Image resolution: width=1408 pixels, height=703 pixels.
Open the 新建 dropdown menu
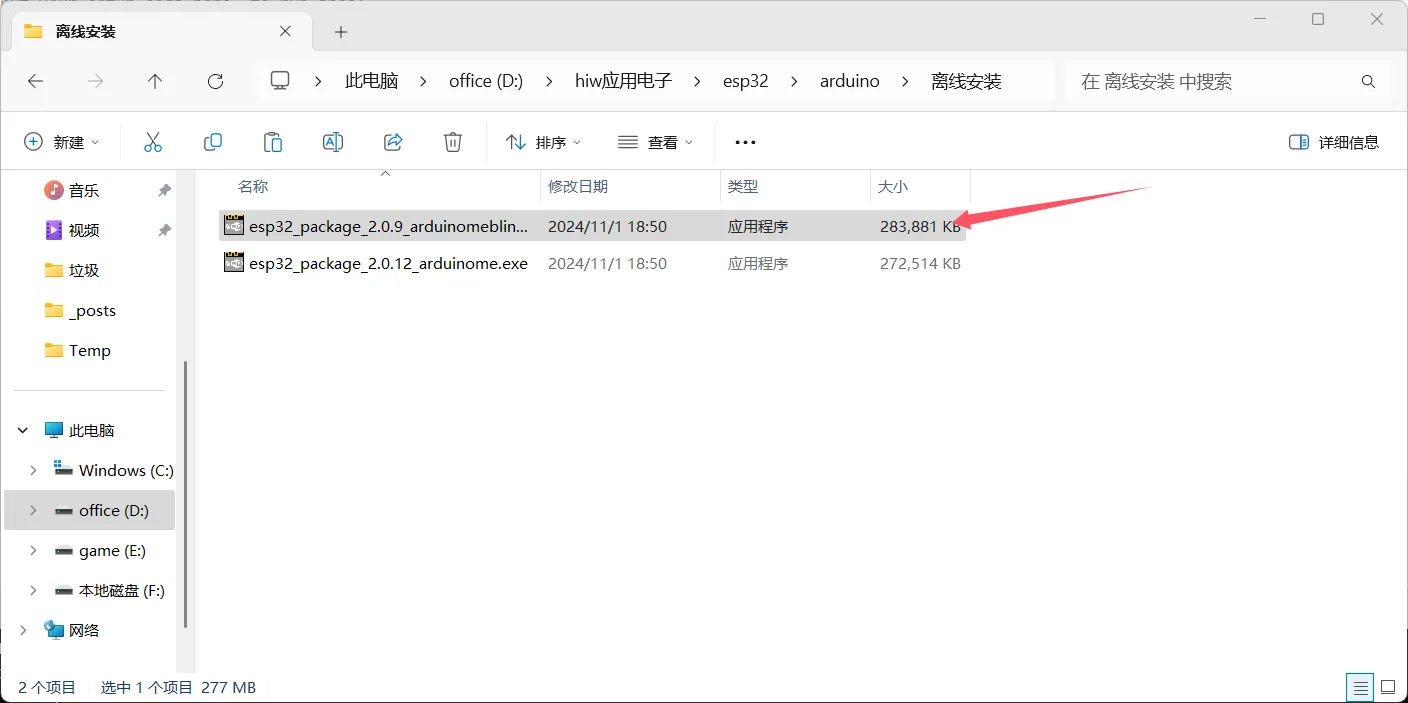tap(61, 142)
